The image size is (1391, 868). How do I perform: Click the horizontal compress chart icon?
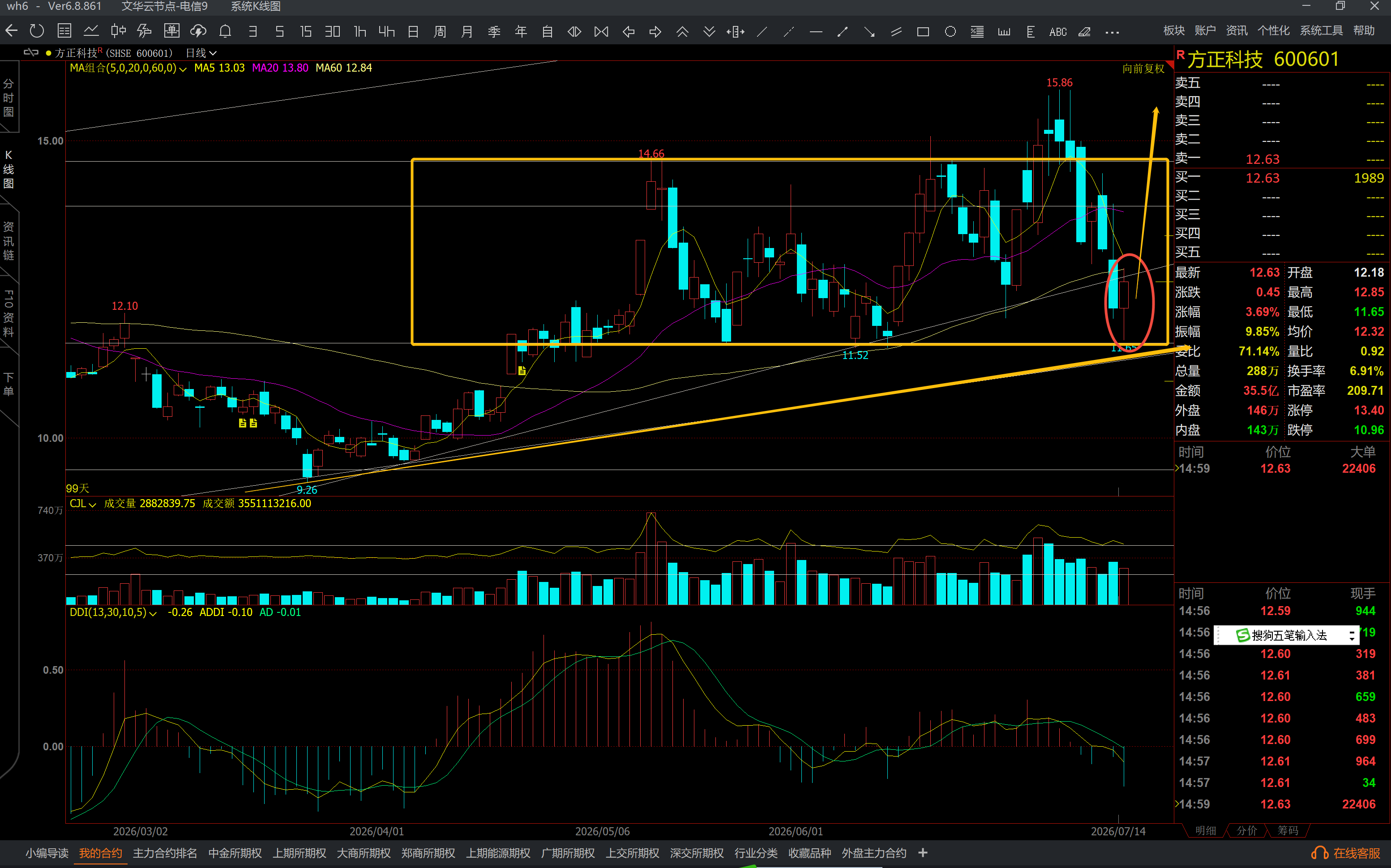(601, 31)
